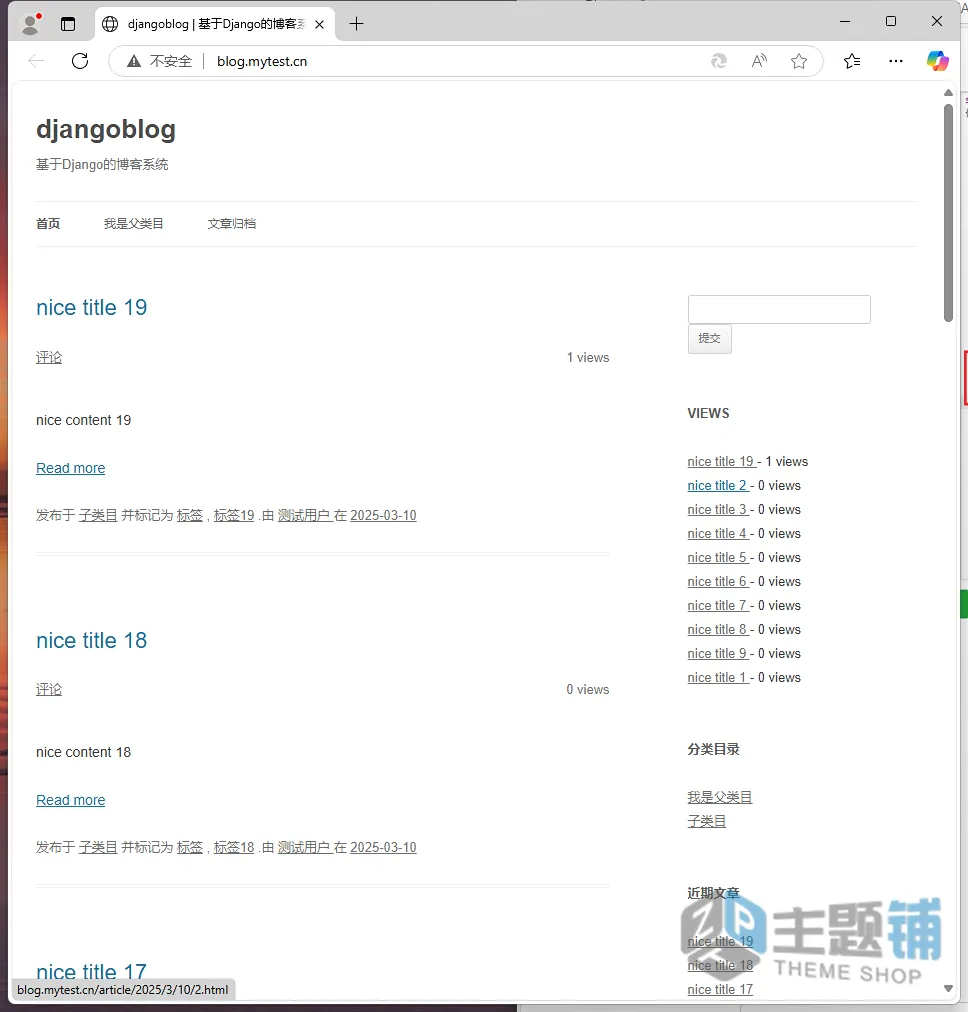Viewport: 968px width, 1012px height.
Task: Click the back navigation arrow
Action: click(x=36, y=61)
